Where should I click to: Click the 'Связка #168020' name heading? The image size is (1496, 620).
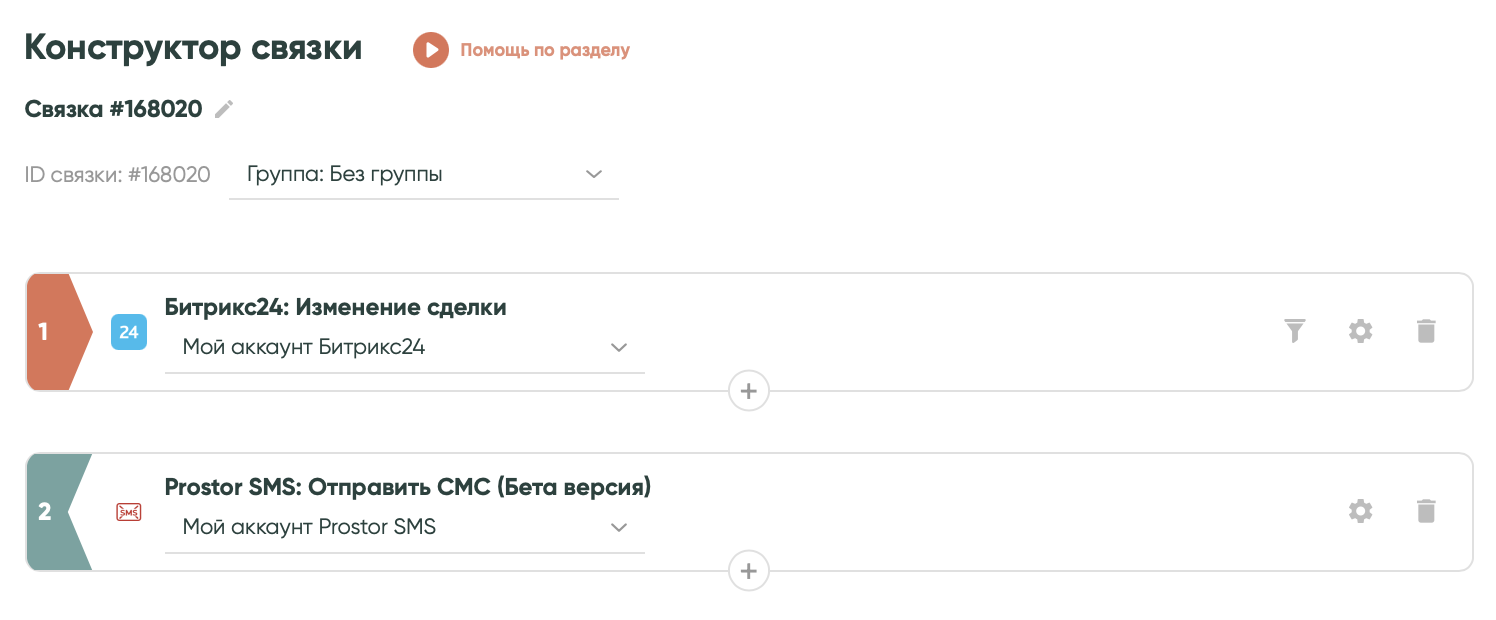click(113, 109)
